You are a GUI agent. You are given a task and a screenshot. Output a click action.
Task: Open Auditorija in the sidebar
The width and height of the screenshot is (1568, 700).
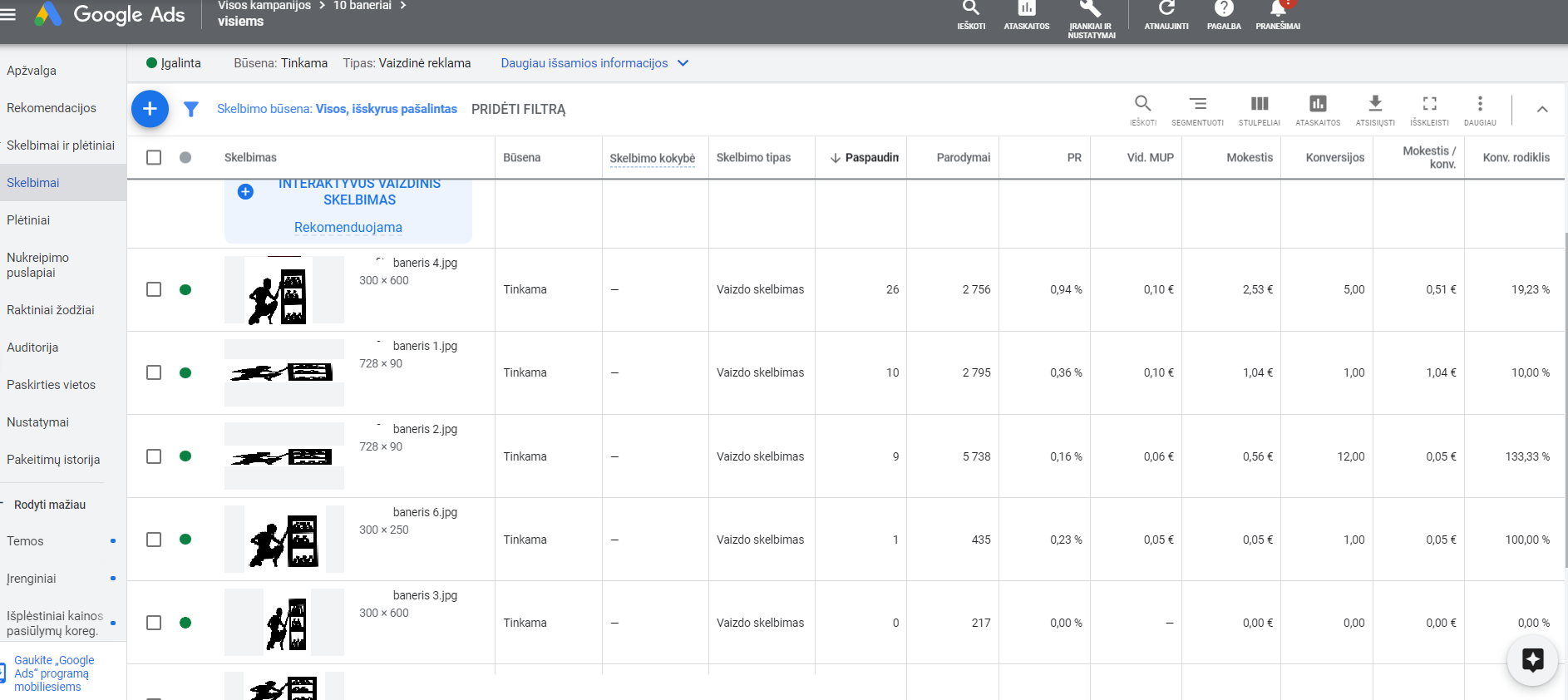point(32,348)
